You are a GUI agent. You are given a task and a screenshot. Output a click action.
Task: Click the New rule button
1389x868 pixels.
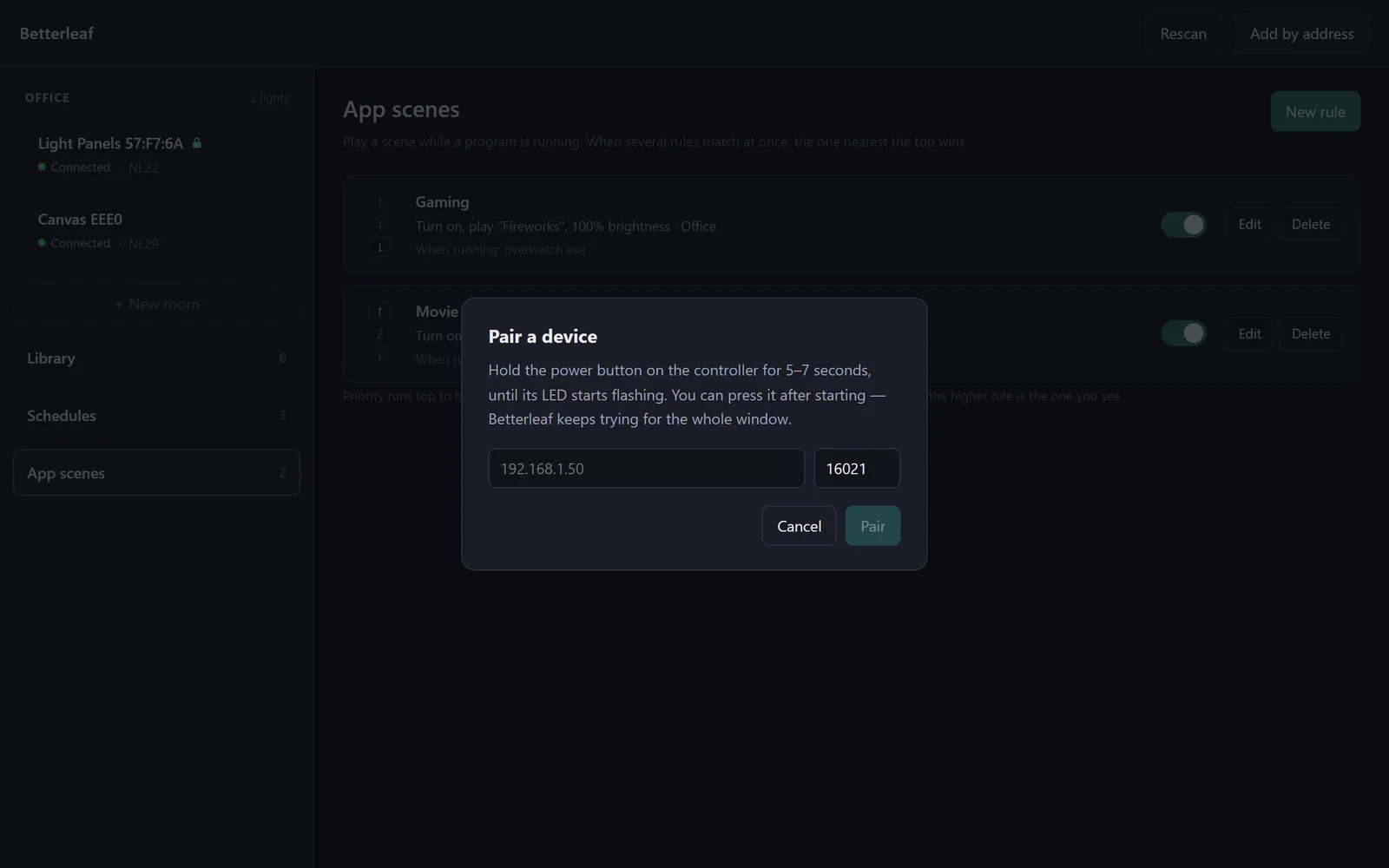pyautogui.click(x=1315, y=111)
